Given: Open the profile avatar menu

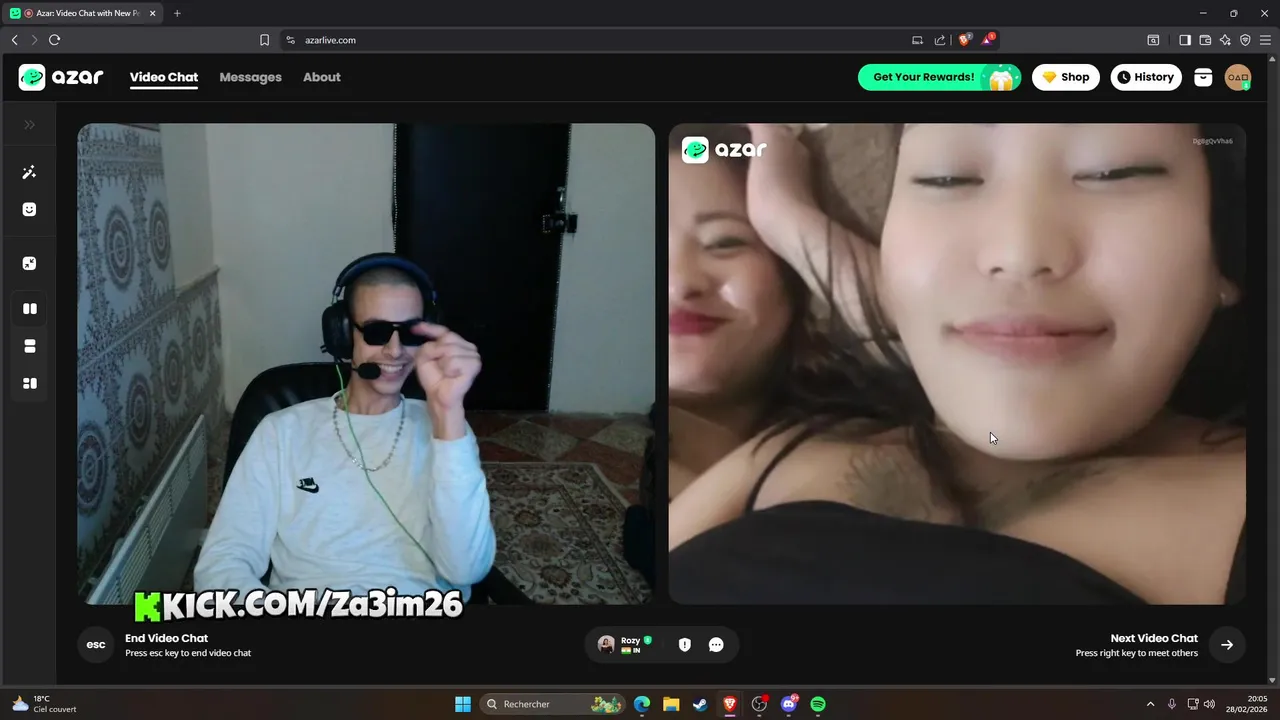Looking at the screenshot, I should coord(1238,77).
